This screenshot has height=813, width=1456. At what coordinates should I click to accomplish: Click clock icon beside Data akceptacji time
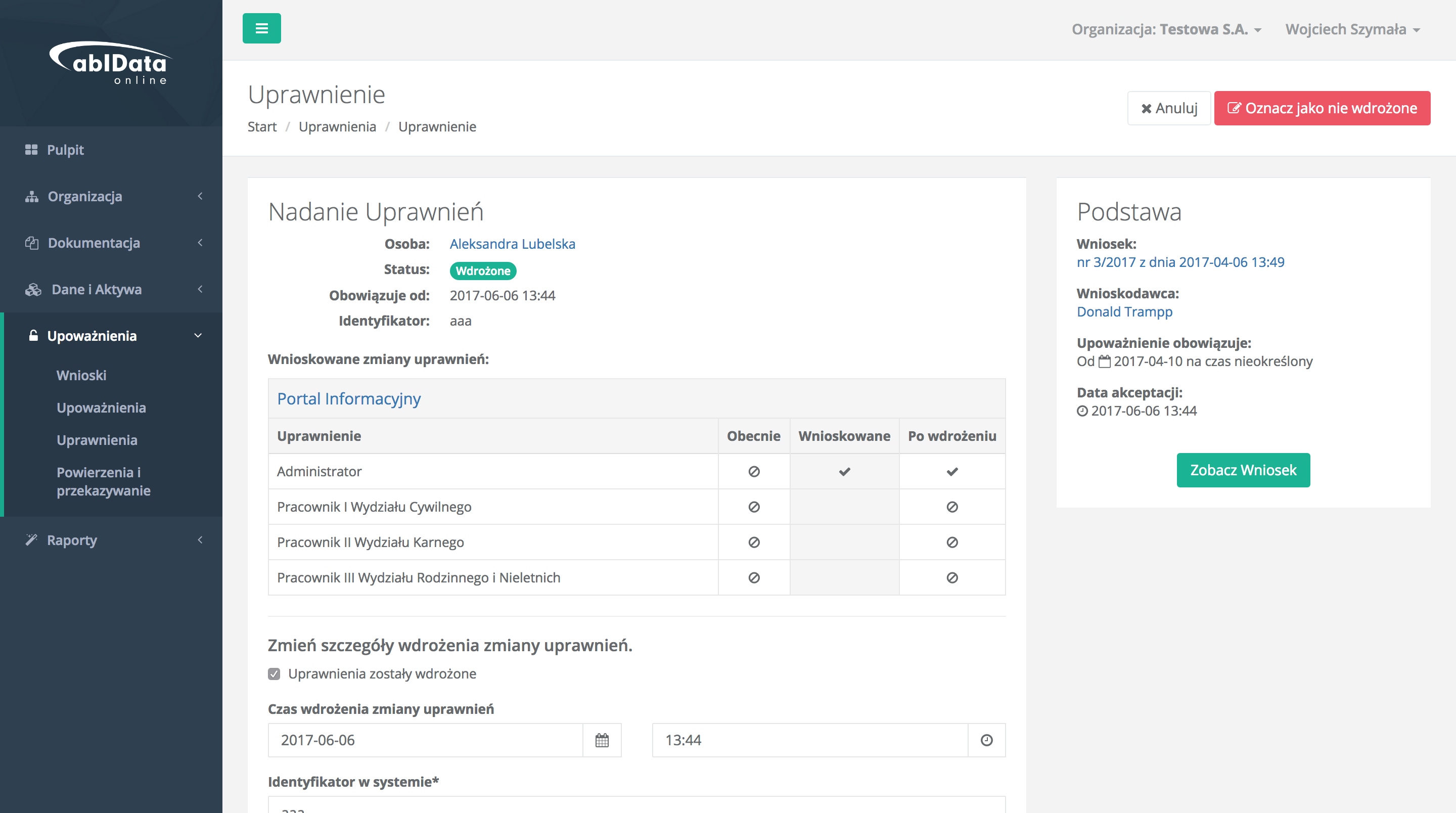pos(1082,411)
